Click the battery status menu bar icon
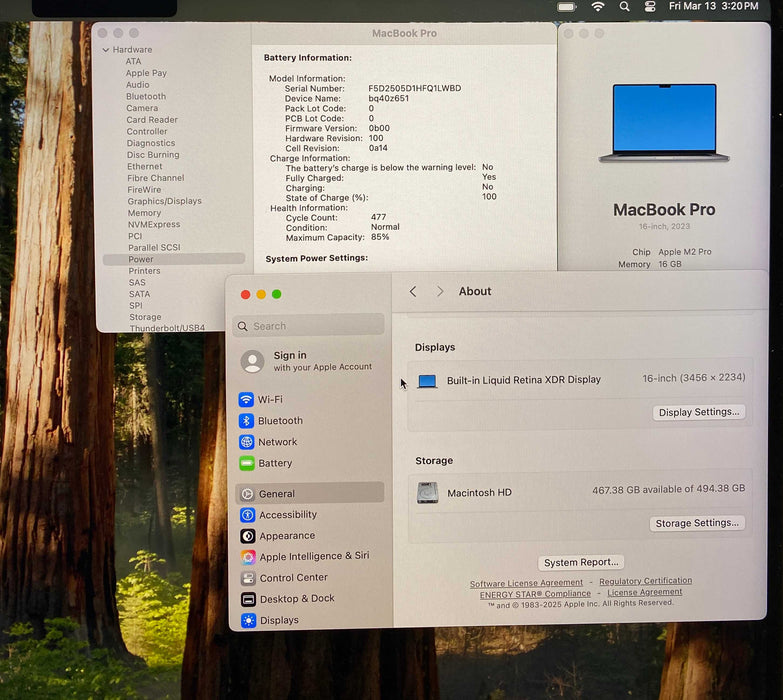Image resolution: width=783 pixels, height=700 pixels. click(567, 6)
